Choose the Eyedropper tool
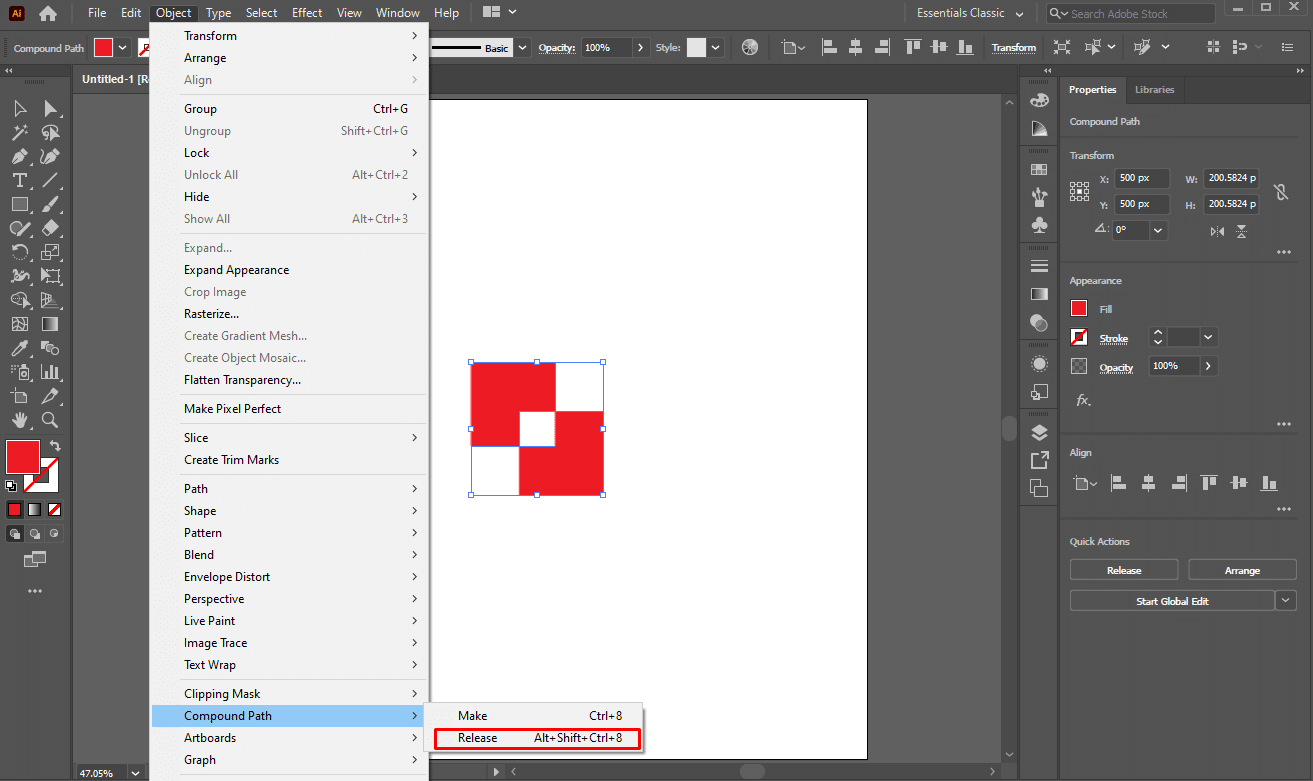Viewport: 1313px width, 781px height. pos(19,348)
